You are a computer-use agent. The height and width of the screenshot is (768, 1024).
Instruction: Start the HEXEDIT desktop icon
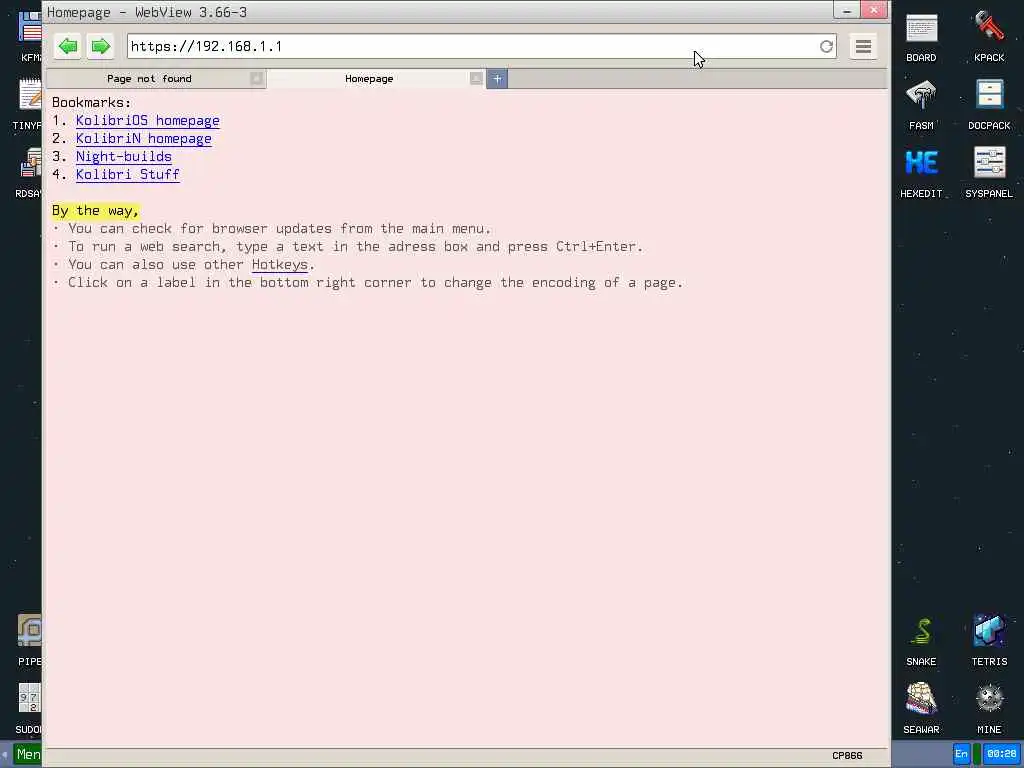(x=921, y=174)
